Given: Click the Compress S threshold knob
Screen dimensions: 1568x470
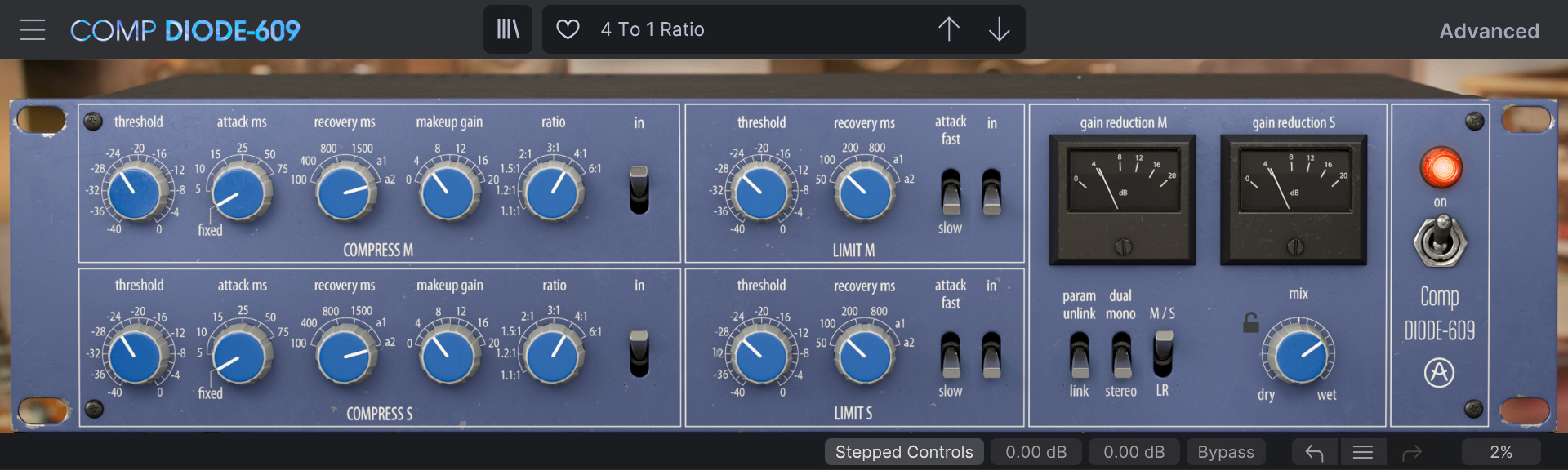Looking at the screenshot, I should [135, 356].
